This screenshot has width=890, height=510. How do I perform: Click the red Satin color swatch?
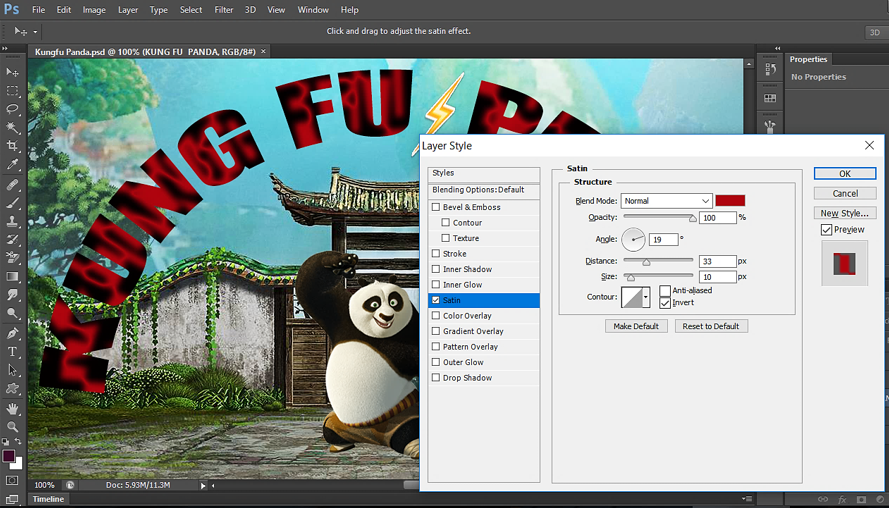tap(730, 201)
